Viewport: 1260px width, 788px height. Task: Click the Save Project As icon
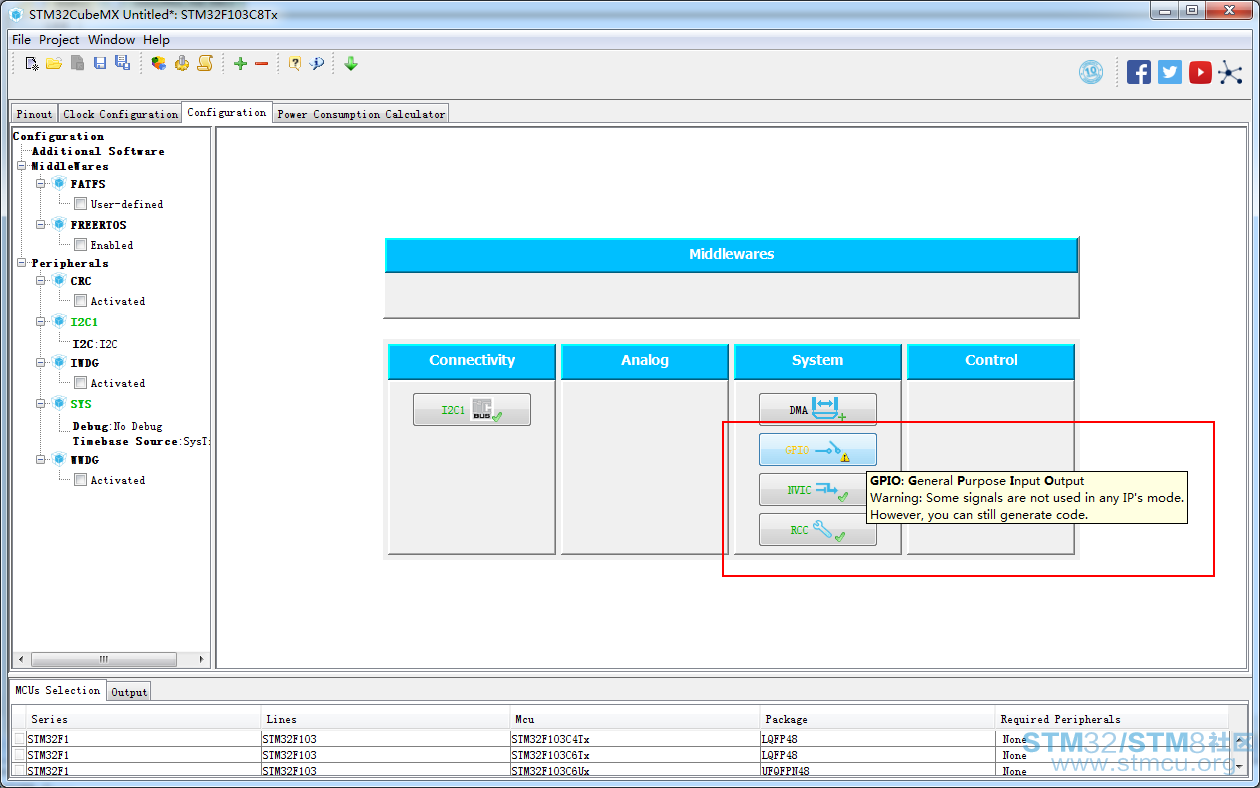tap(122, 64)
